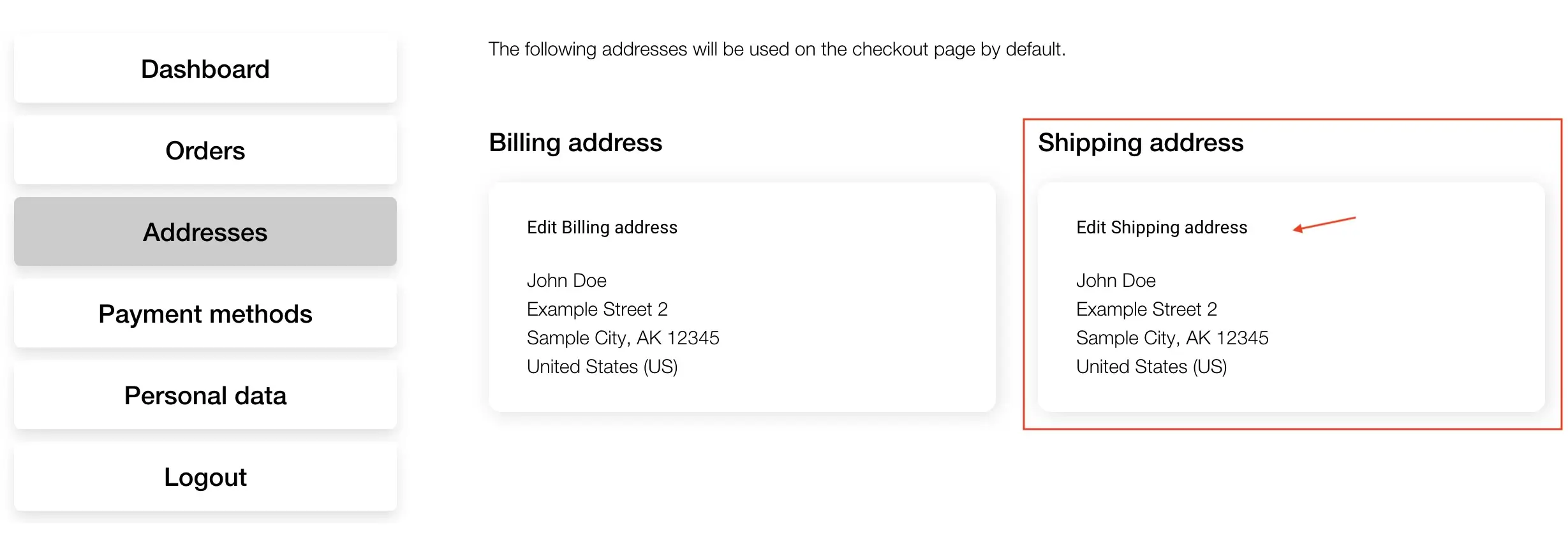Image resolution: width=1568 pixels, height=542 pixels.
Task: Click the Edit Shipping address link
Action: click(x=1161, y=228)
